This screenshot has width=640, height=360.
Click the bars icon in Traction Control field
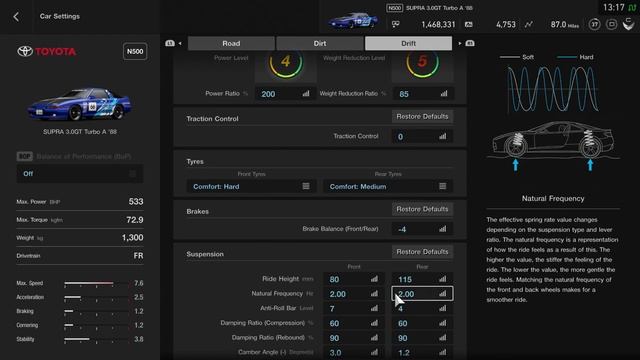point(443,136)
